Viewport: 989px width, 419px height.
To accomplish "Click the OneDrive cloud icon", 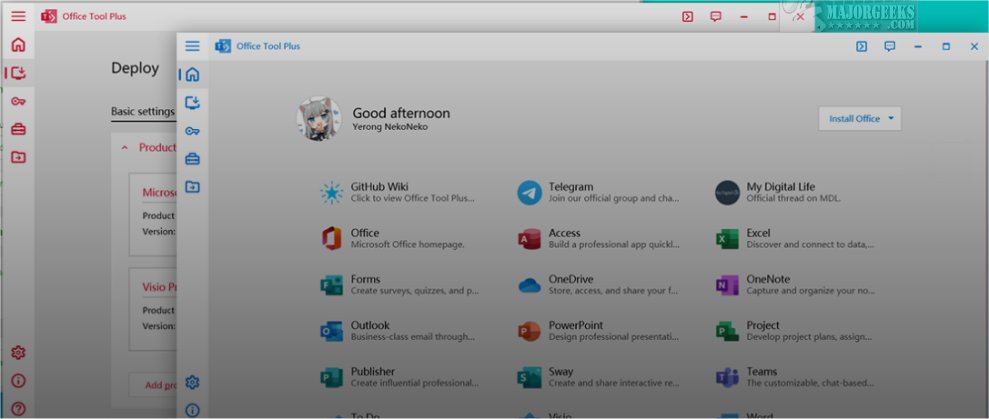I will point(530,285).
